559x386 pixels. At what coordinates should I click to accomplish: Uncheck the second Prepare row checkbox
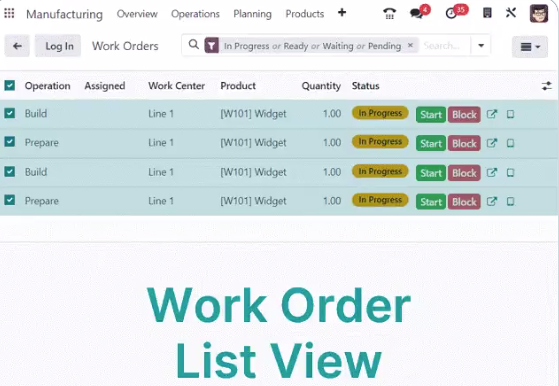click(x=10, y=200)
